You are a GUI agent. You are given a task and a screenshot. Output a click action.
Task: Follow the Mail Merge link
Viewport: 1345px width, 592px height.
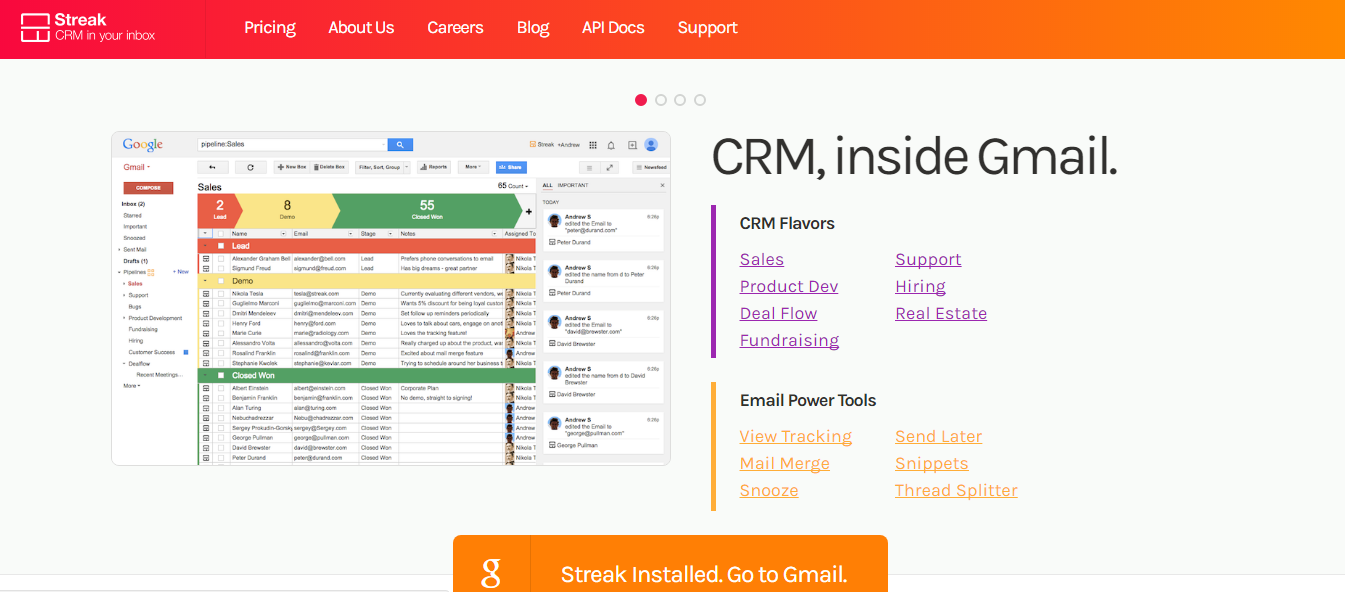pyautogui.click(x=785, y=464)
